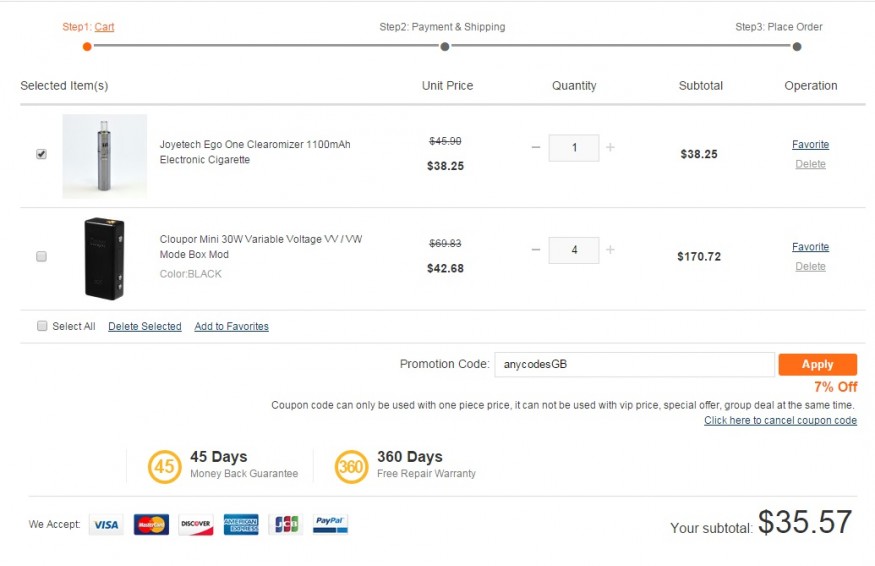The height and width of the screenshot is (566, 875).
Task: Decrease quantity of Joyetech Ego One
Action: (x=536, y=147)
